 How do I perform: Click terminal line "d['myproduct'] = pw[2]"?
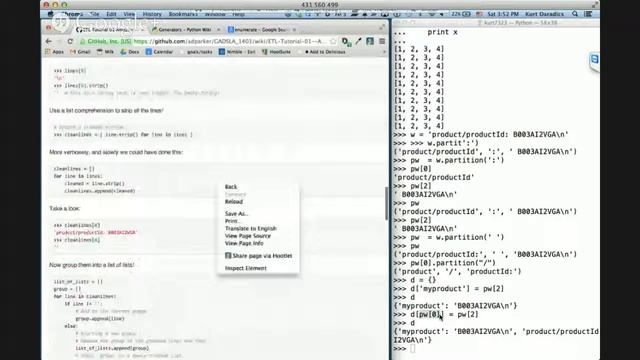(x=457, y=289)
